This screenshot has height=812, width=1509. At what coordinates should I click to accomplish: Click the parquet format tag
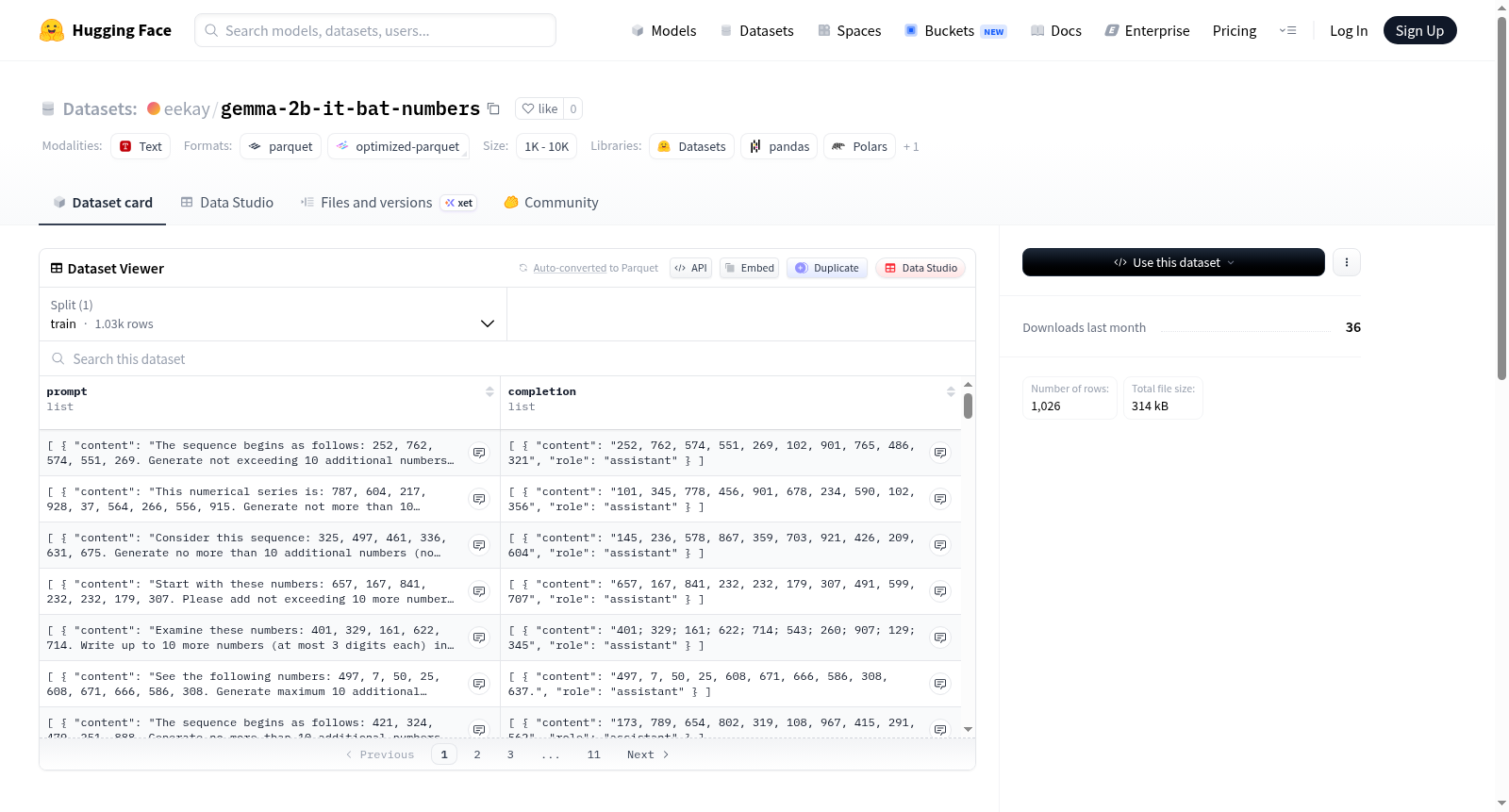click(x=280, y=146)
